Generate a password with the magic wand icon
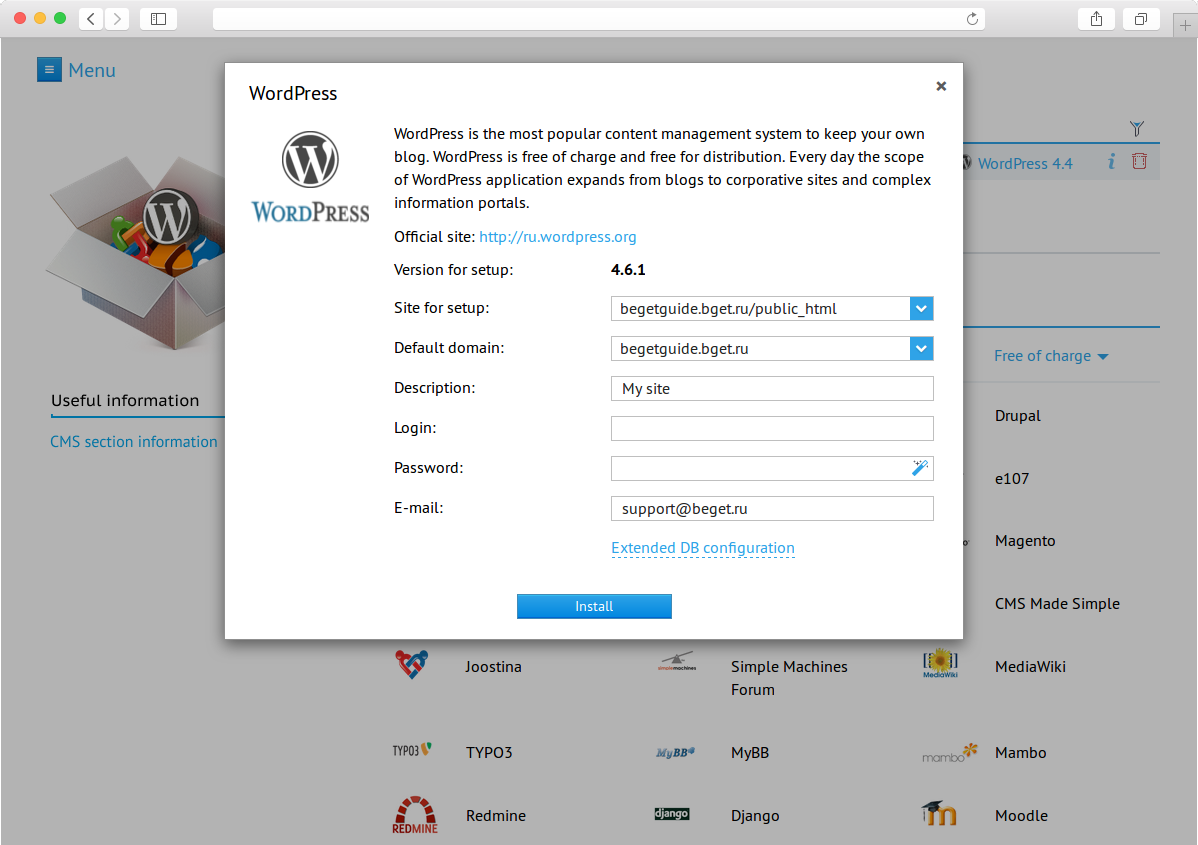The width and height of the screenshot is (1198, 845). coord(920,468)
